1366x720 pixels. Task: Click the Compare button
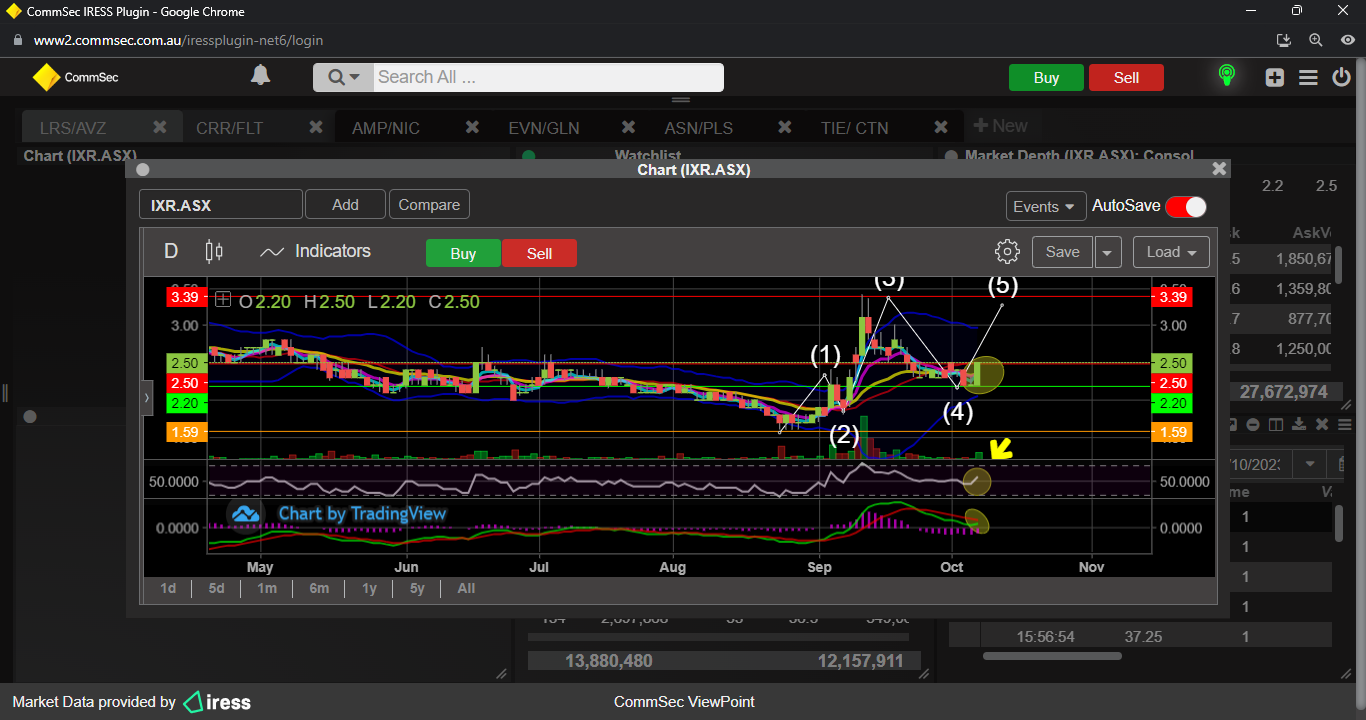pyautogui.click(x=429, y=205)
